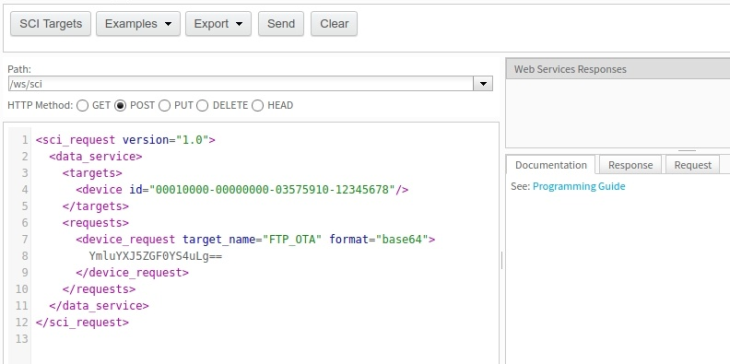
Task: Switch to the Documentation tab
Action: click(x=551, y=165)
